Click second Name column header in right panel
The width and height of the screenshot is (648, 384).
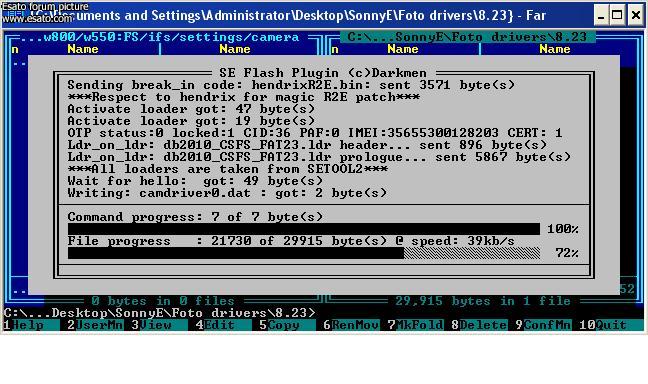[x=555, y=49]
